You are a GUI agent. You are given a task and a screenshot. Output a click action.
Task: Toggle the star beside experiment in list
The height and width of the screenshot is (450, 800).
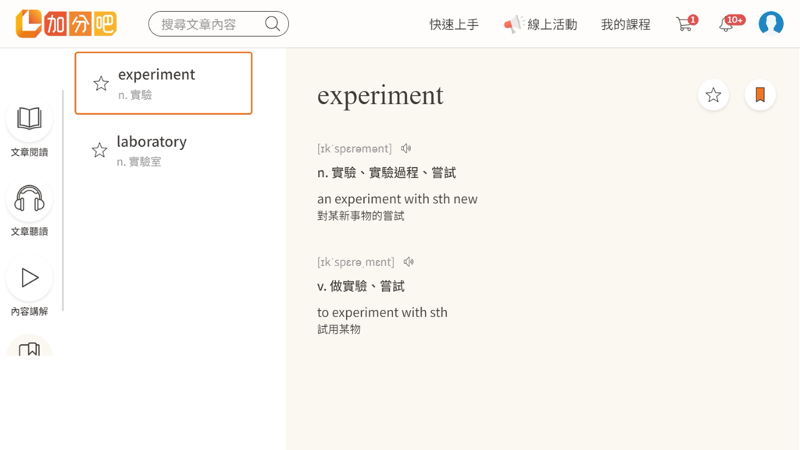[101, 84]
